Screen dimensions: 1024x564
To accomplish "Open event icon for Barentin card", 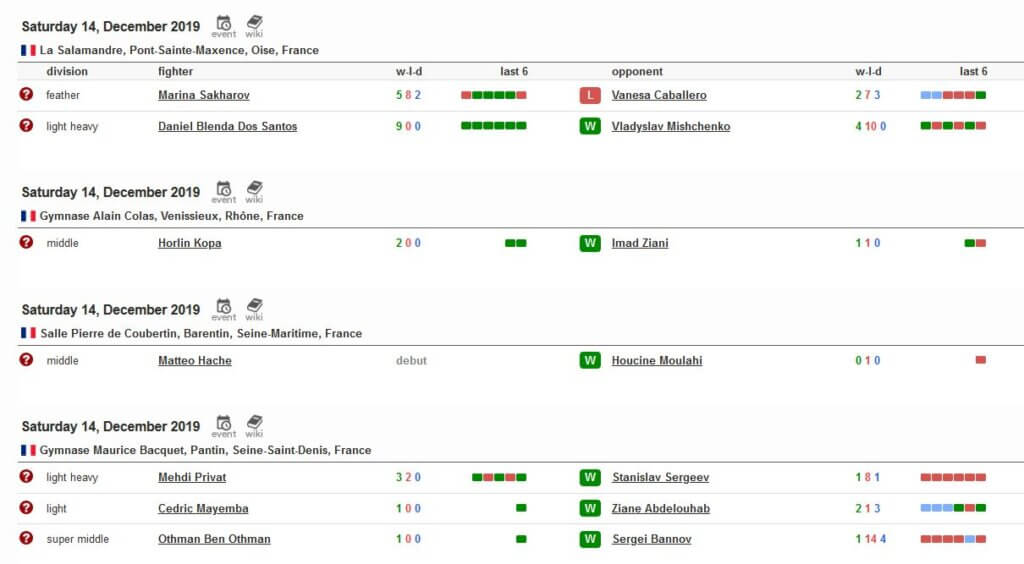I will [x=224, y=308].
